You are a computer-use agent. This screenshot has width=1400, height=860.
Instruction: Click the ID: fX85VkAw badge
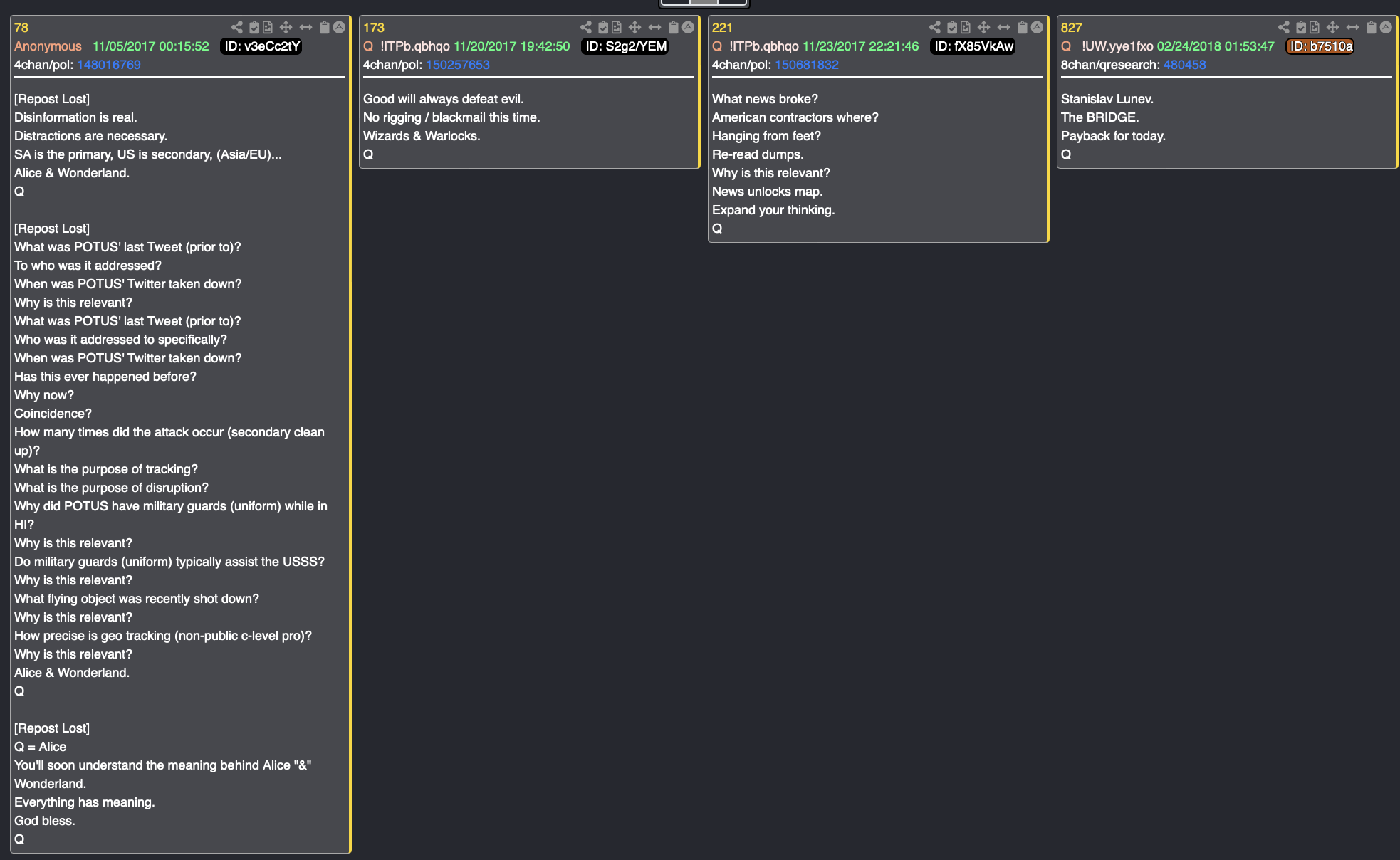click(x=973, y=46)
